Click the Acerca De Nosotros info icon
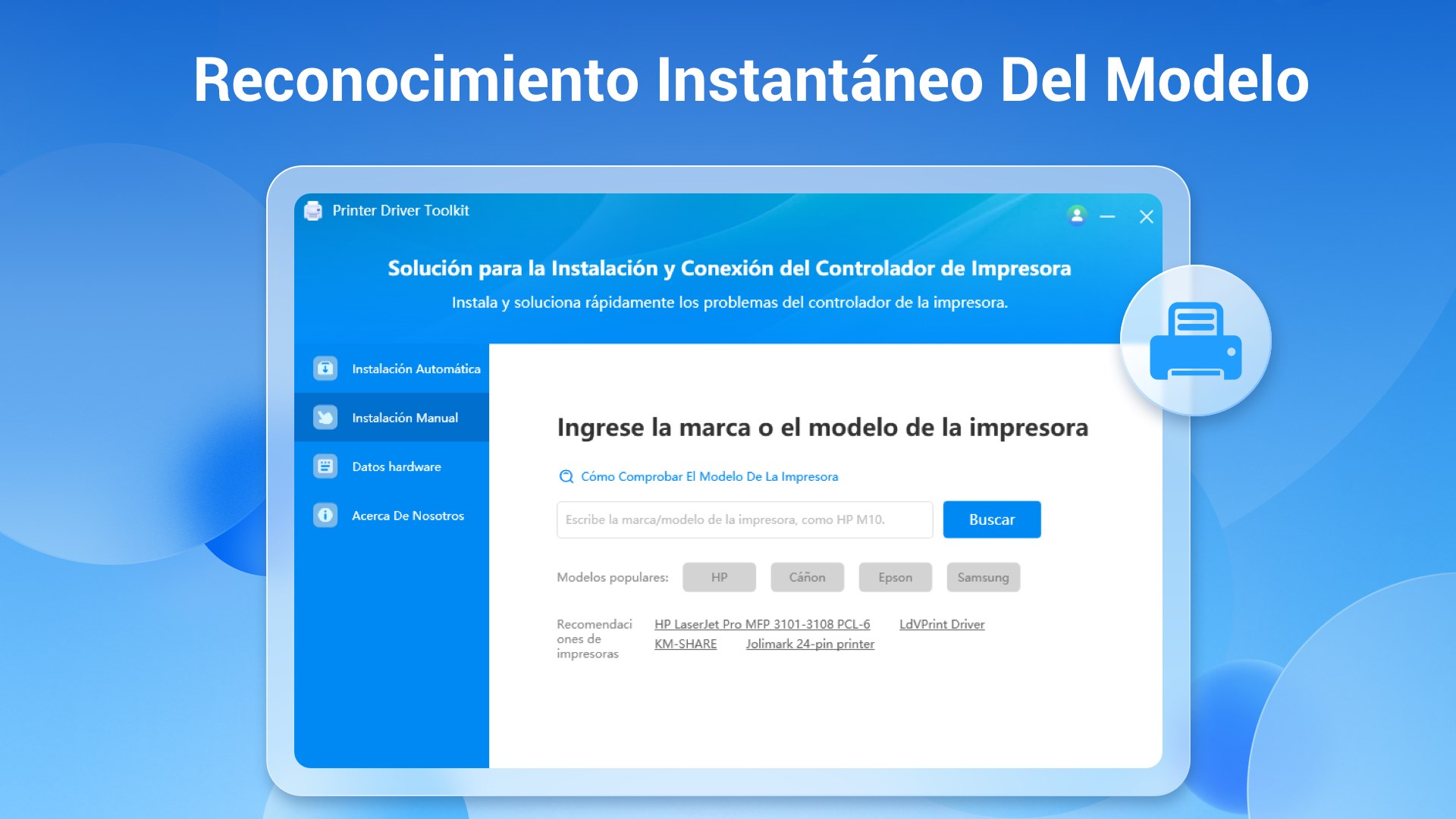 point(325,516)
